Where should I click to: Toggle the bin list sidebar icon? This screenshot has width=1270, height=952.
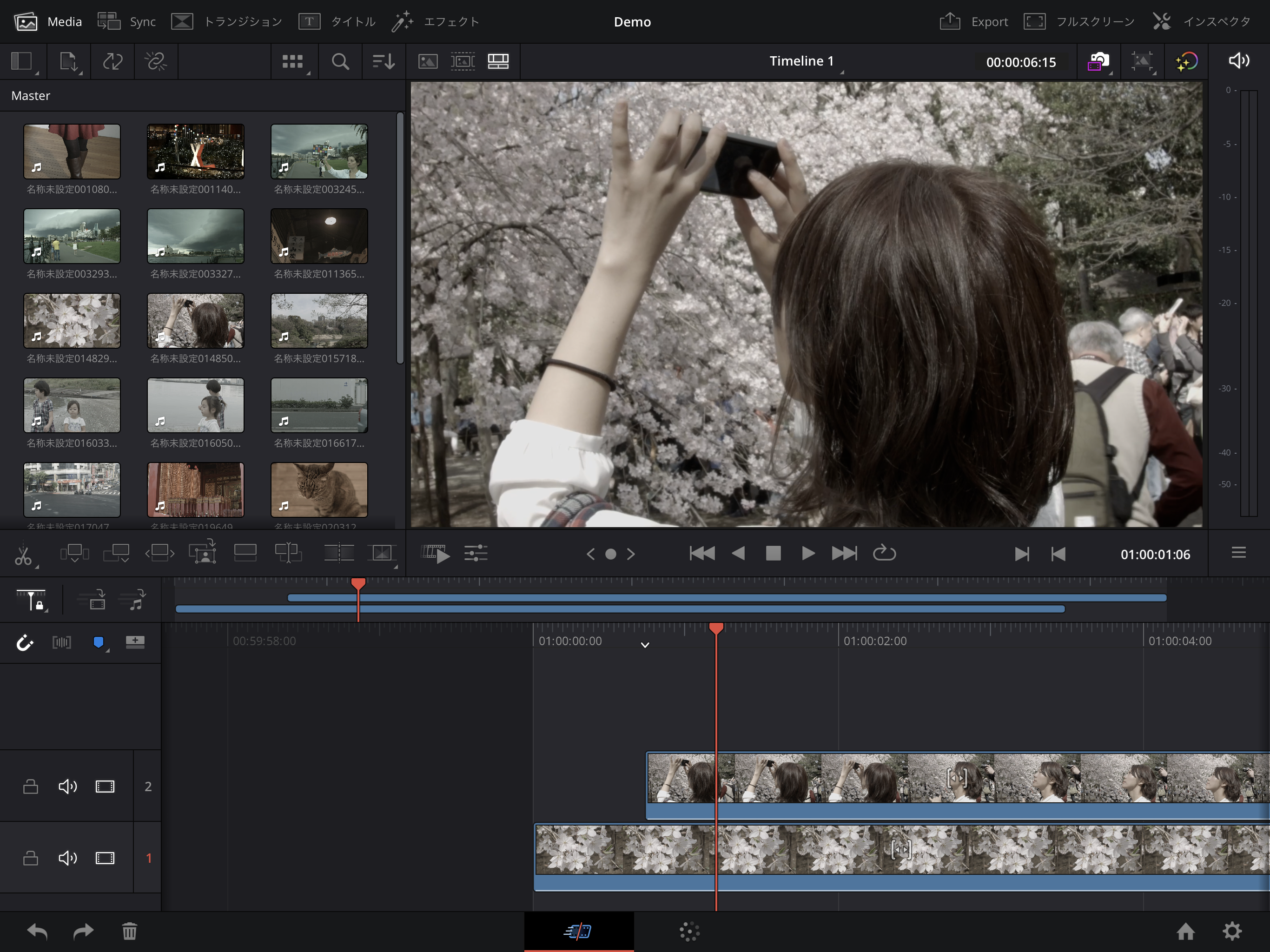pyautogui.click(x=23, y=61)
